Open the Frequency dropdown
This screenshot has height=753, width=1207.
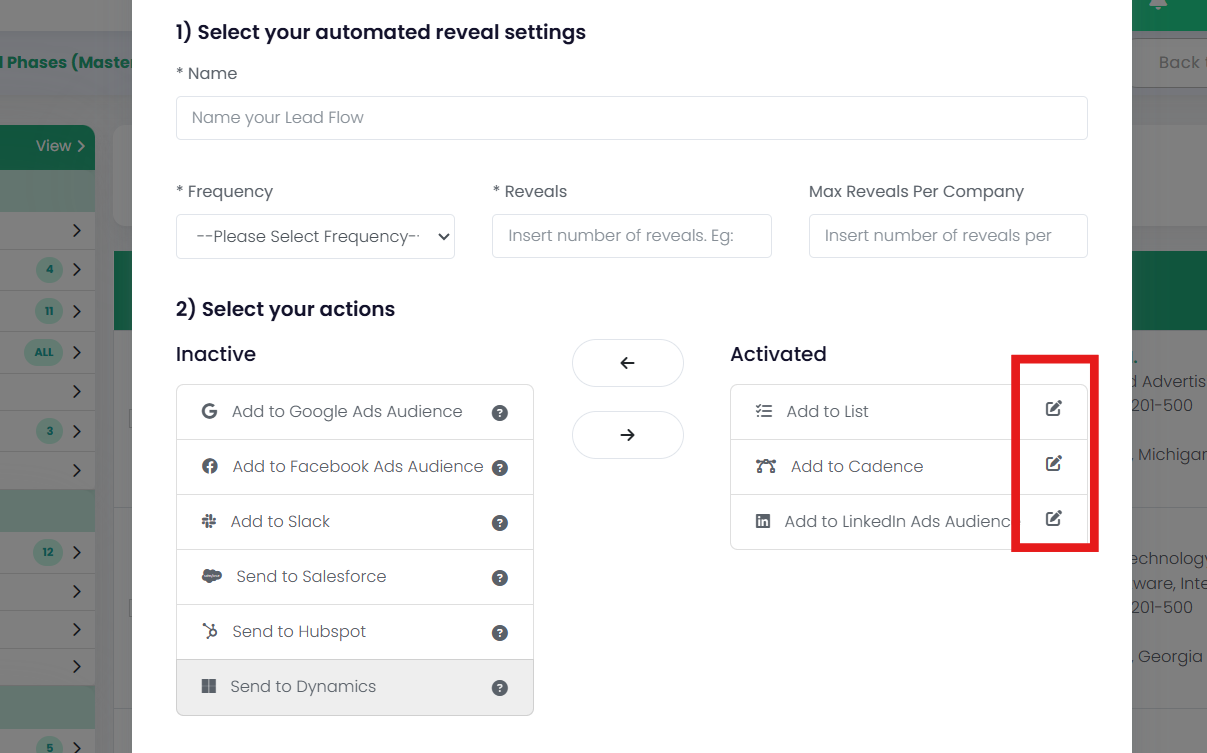pos(315,237)
